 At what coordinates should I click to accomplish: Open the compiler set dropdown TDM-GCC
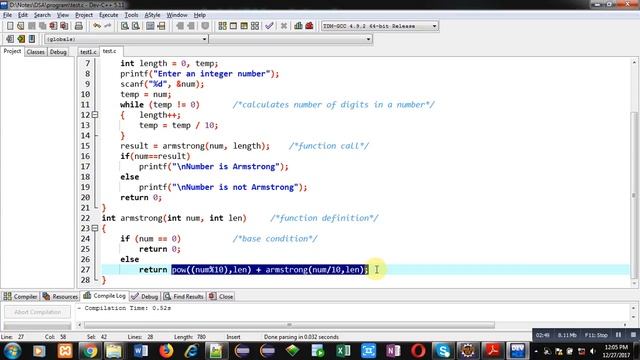(x=380, y=26)
